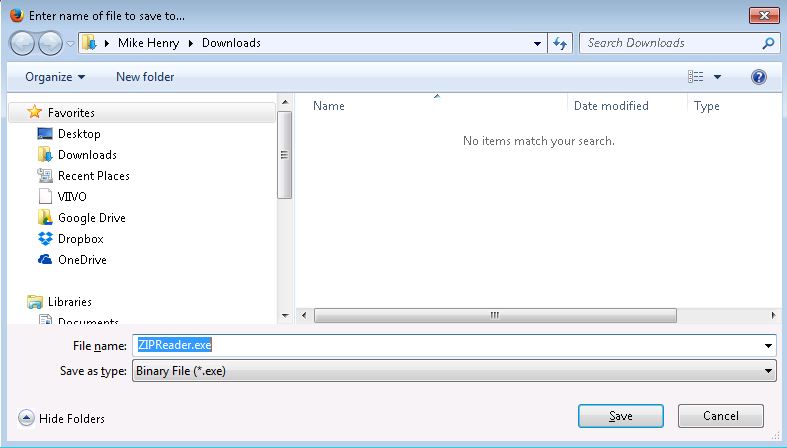
Task: Open the Save as type dropdown
Action: pos(454,371)
